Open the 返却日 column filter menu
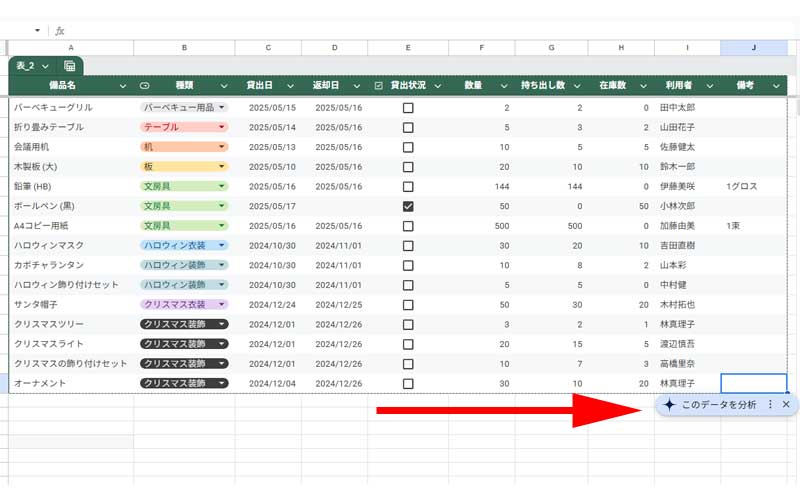Screen dimensions: 800x500 coord(357,86)
